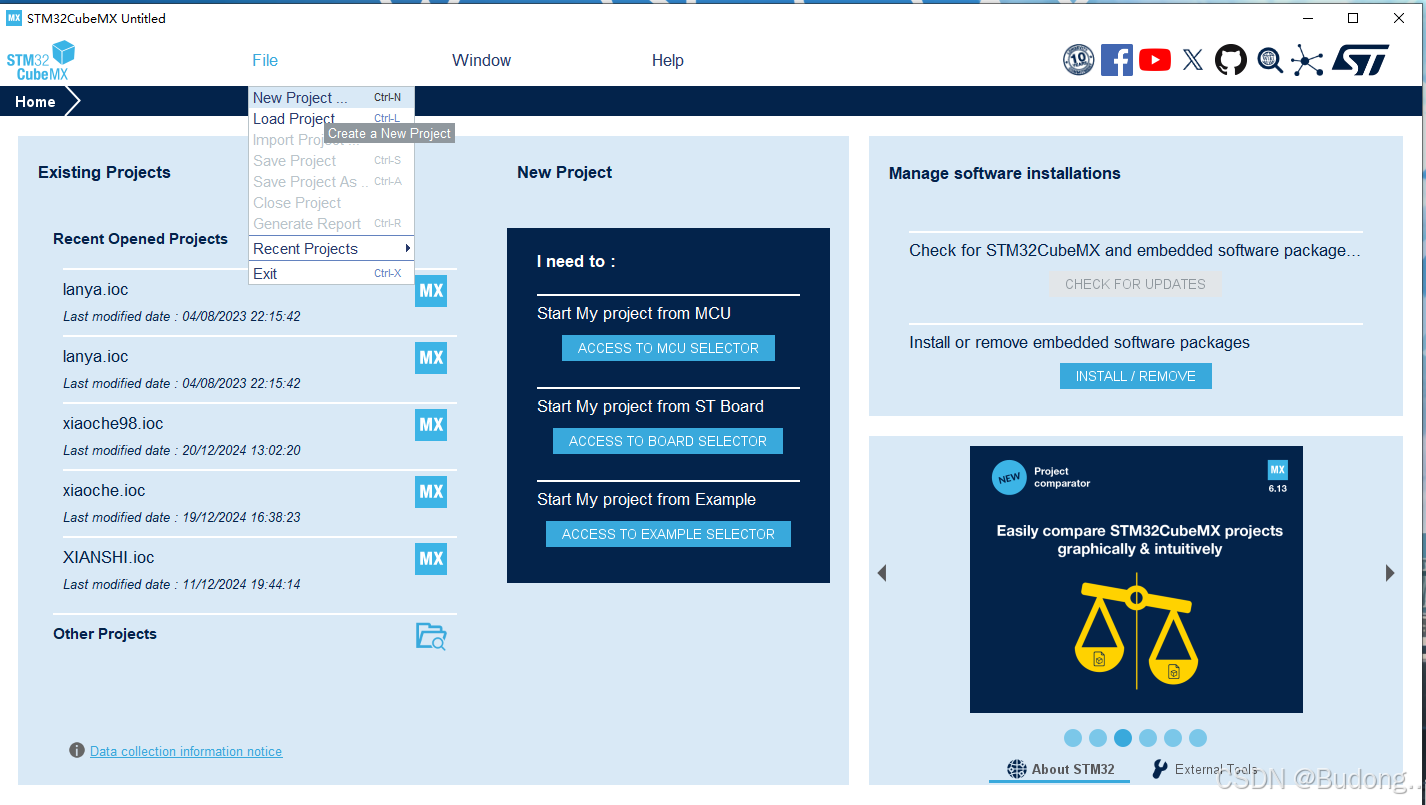This screenshot has width=1426, height=805.
Task: Click the ST logo icon
Action: pos(1361,60)
